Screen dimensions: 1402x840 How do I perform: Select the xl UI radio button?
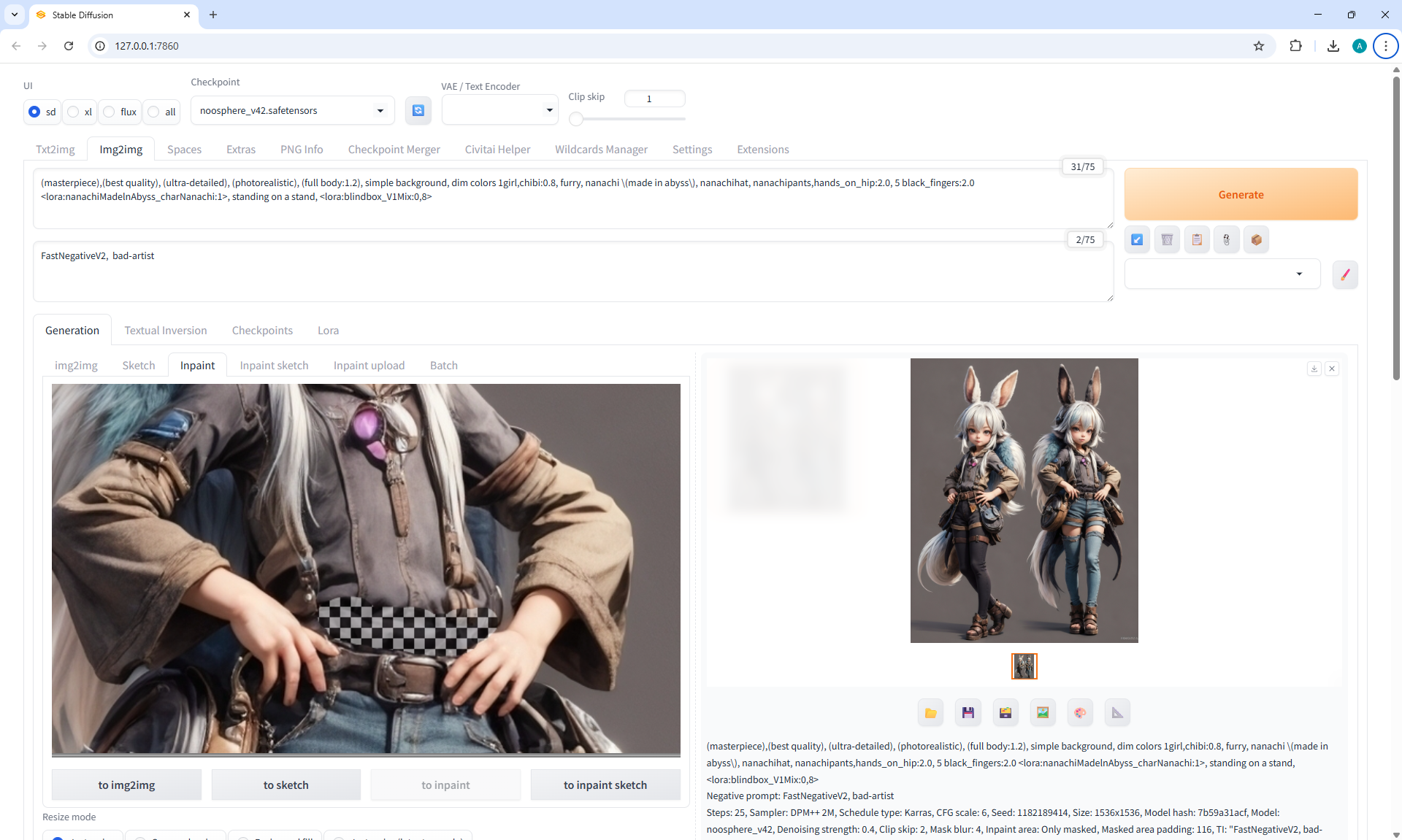click(x=74, y=112)
